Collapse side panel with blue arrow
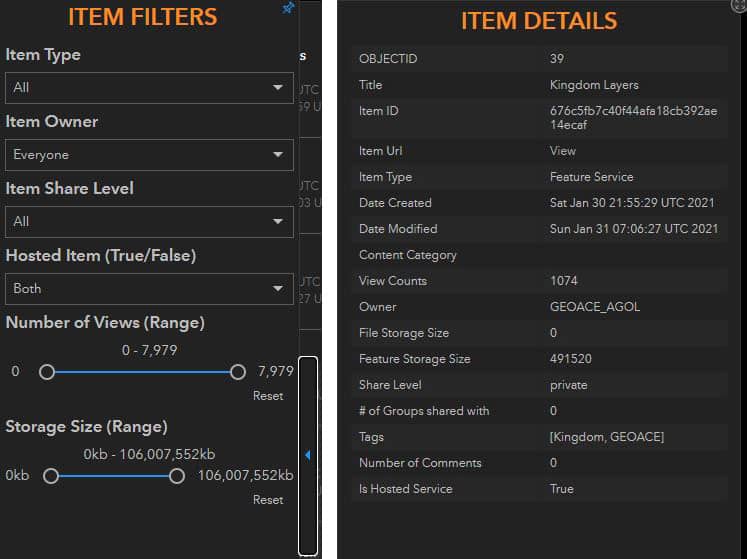This screenshot has height=559, width=747. click(x=308, y=455)
